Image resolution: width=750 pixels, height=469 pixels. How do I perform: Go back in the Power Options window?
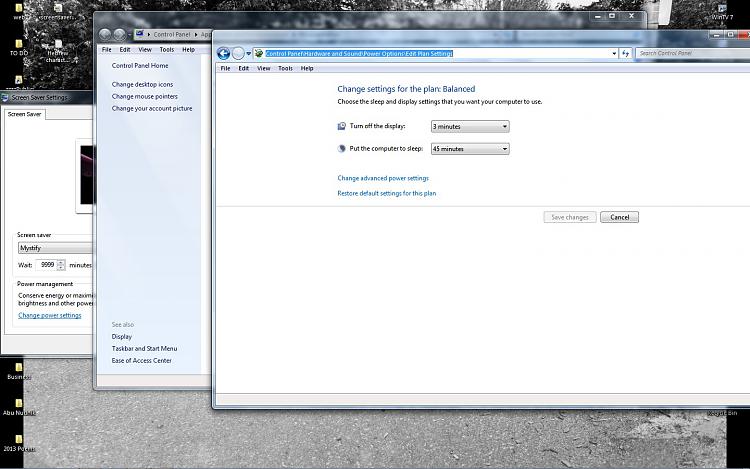pyautogui.click(x=223, y=53)
